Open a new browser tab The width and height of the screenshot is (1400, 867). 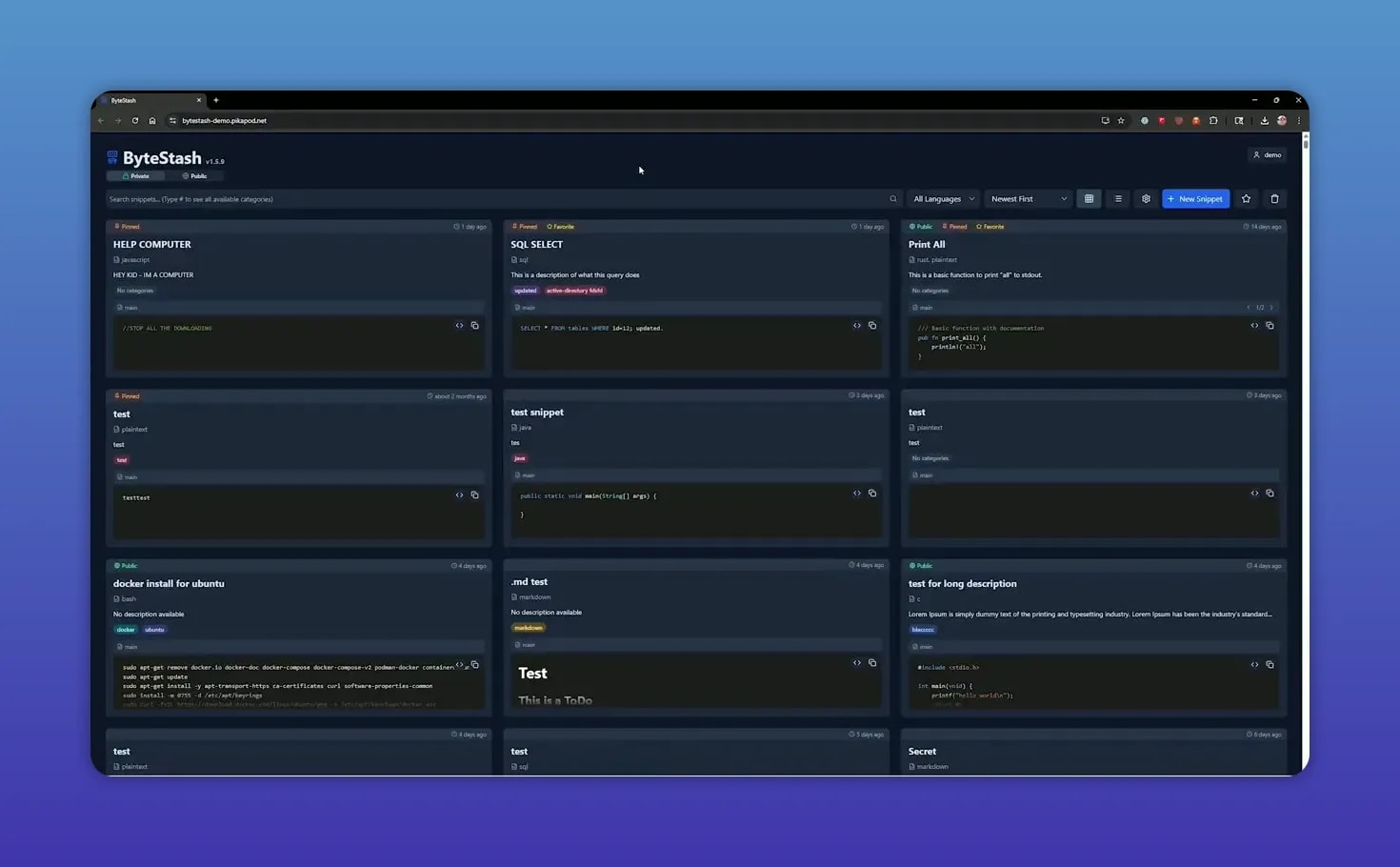point(216,100)
